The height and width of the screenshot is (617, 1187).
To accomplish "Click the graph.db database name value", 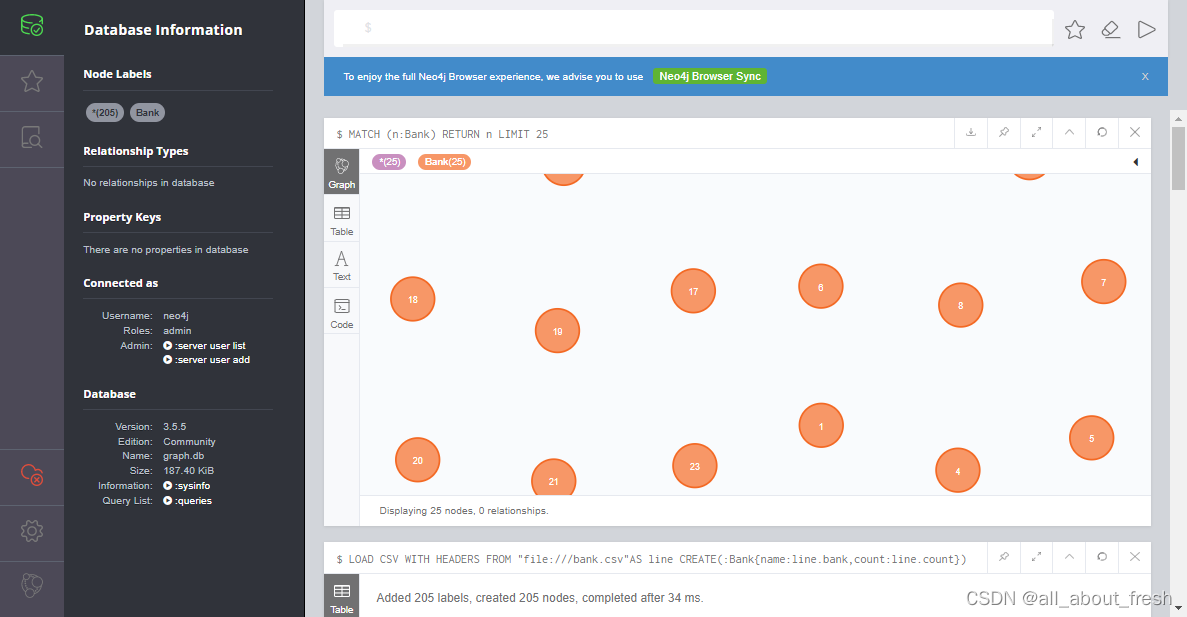I will coord(183,456).
